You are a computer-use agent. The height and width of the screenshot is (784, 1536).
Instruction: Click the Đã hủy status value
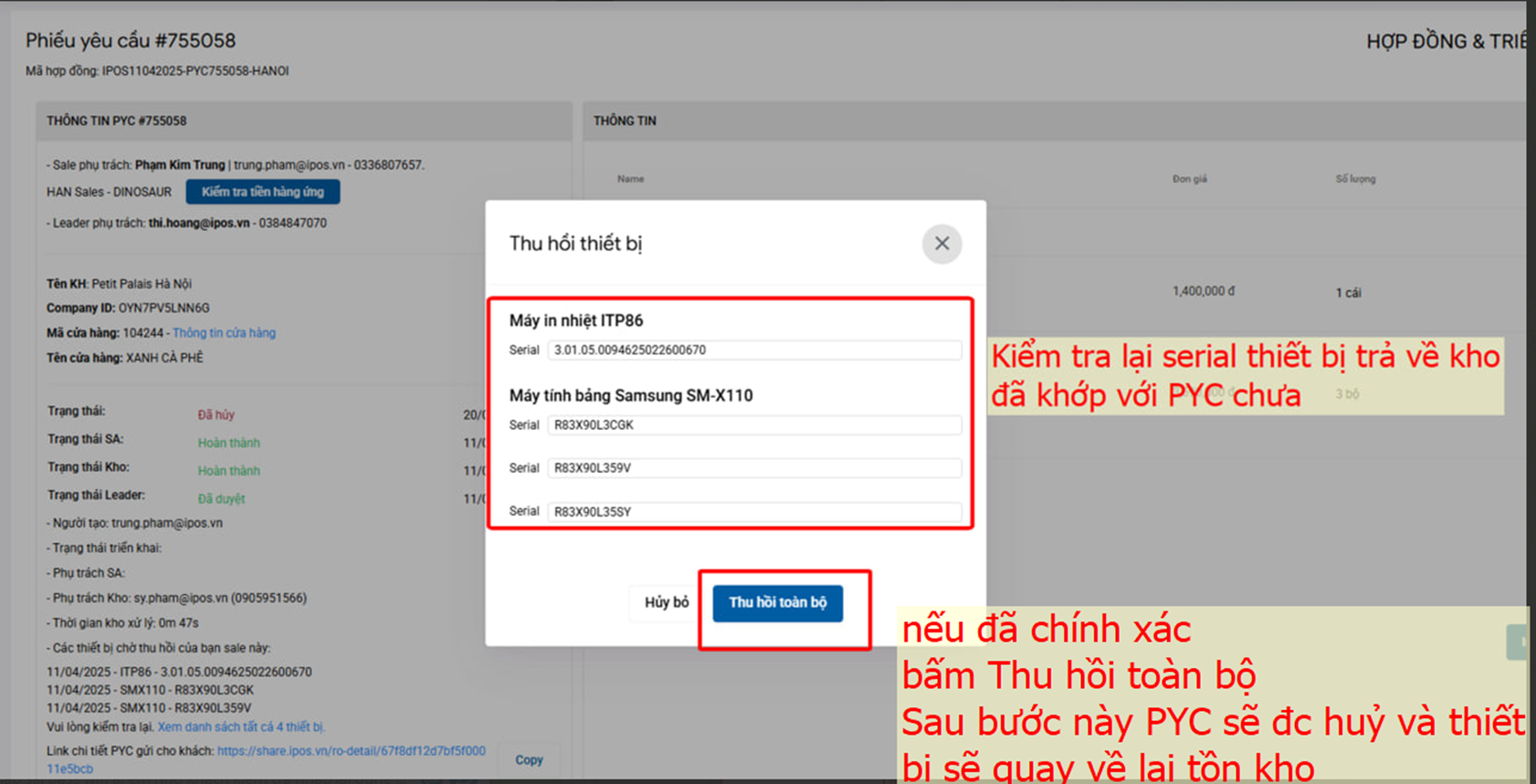(216, 414)
